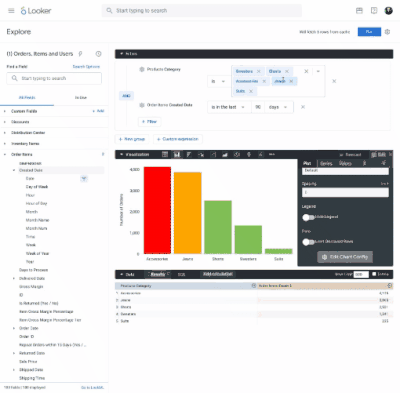Image resolution: width=400 pixels, height=393 pixels.
Task: Select the column chart visualization icon
Action: 177,154
